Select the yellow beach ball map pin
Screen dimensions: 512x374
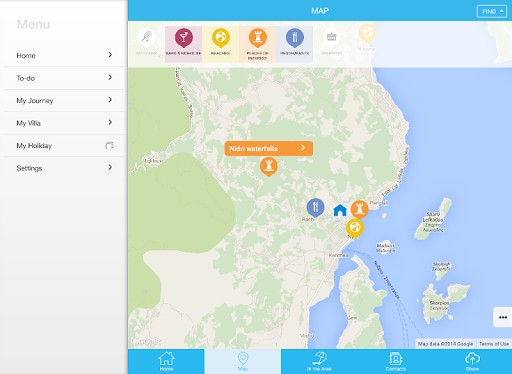point(355,228)
